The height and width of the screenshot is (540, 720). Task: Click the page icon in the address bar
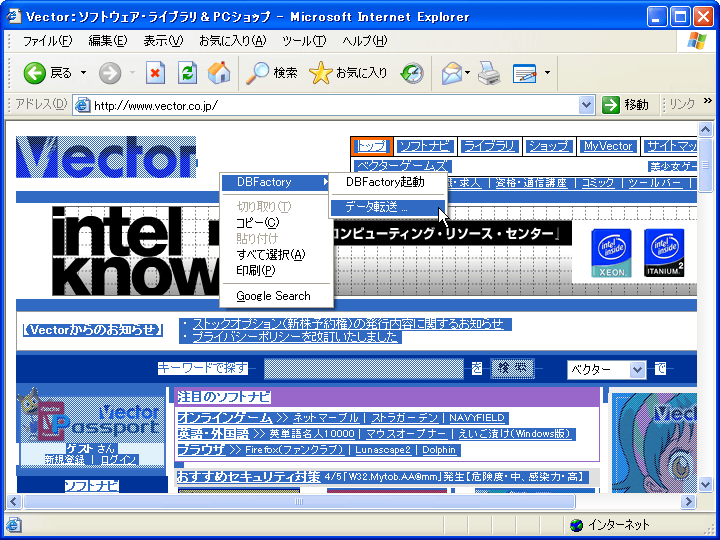coord(82,105)
